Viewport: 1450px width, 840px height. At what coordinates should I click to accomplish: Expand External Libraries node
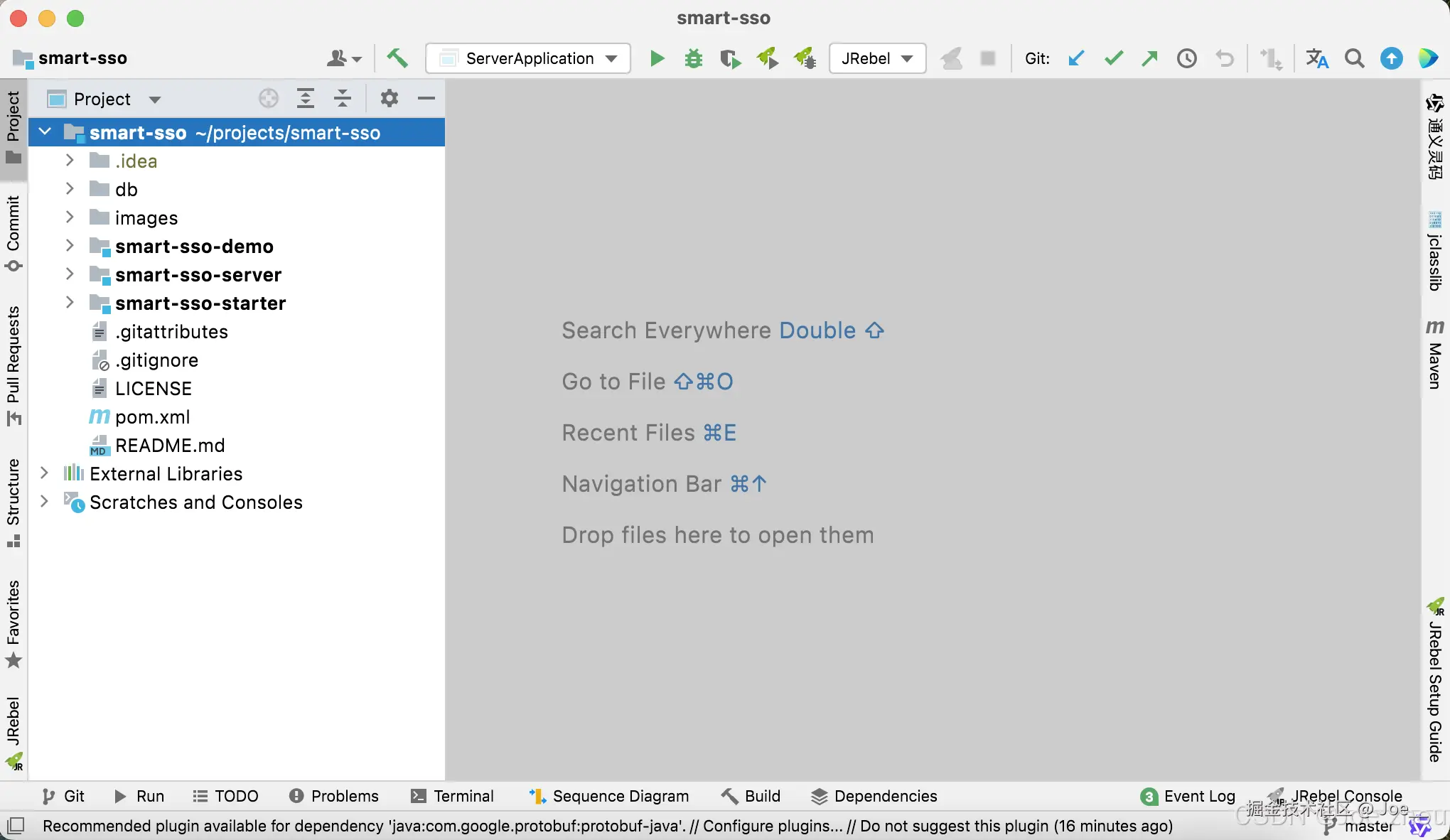tap(44, 473)
